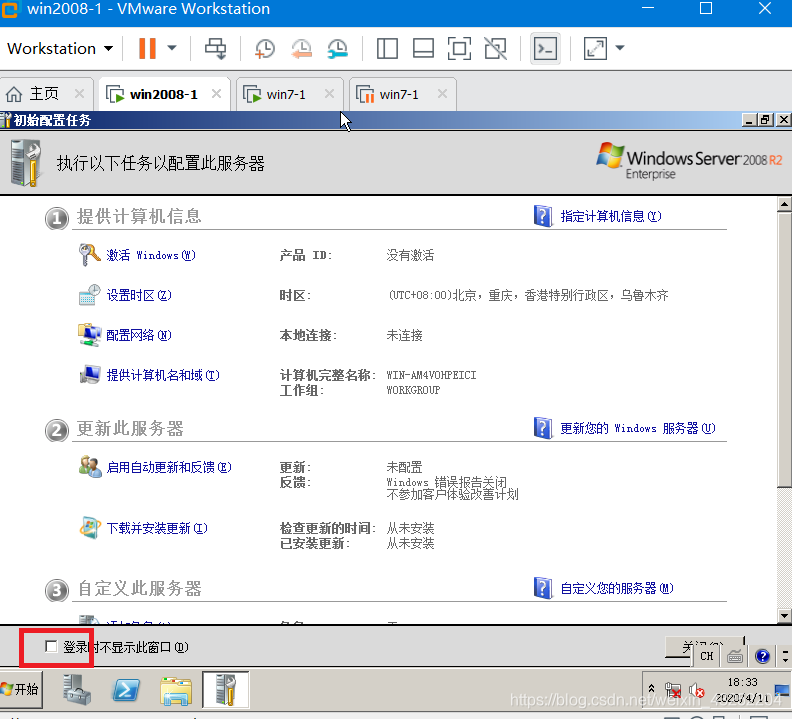
Task: Click the muted volume tray icon
Action: 697,690
